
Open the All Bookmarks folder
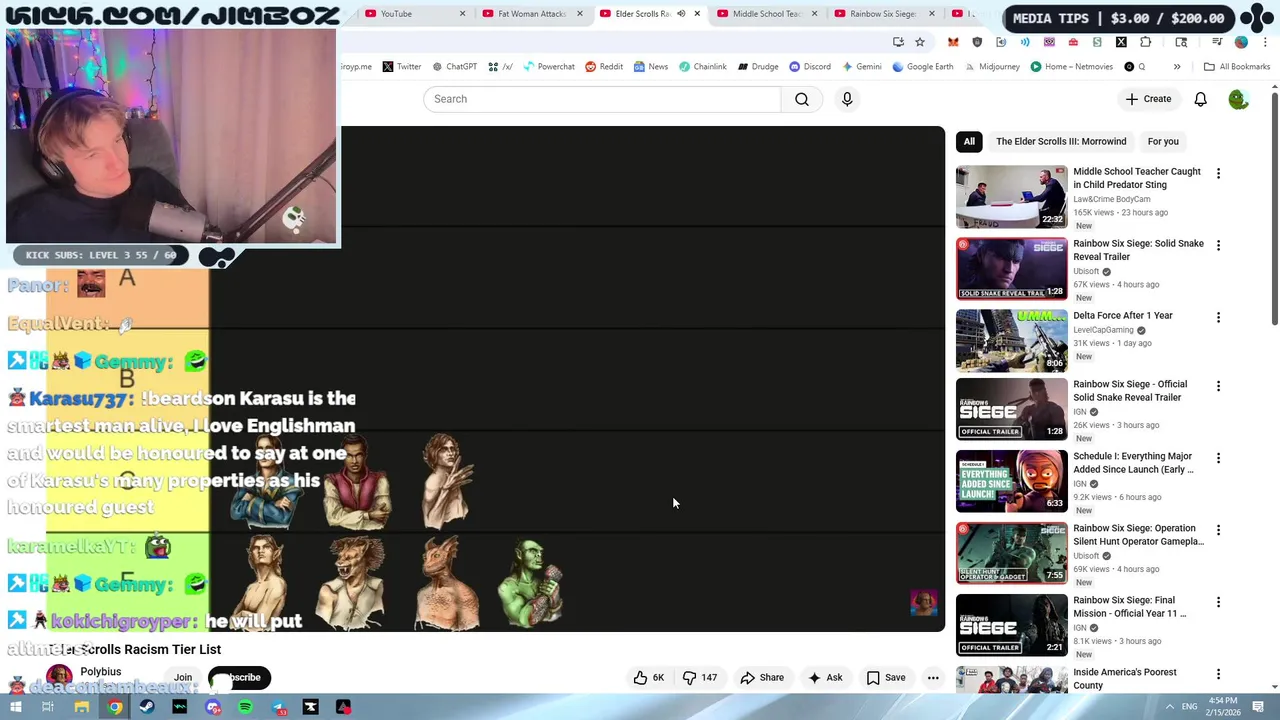click(1237, 67)
